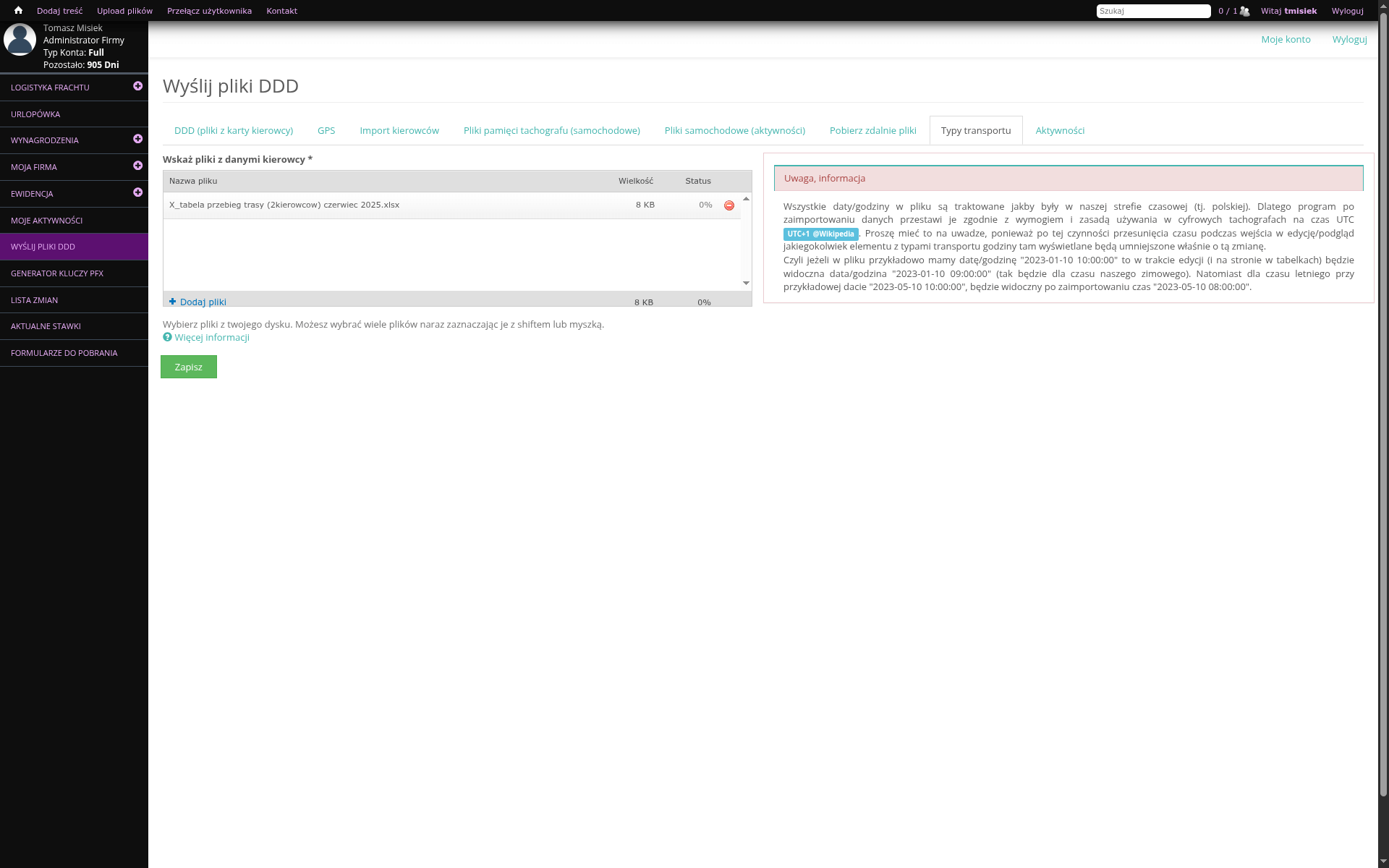The width and height of the screenshot is (1389, 868).
Task: Click the users icon next to the 0 / 1 counter
Action: tap(1244, 11)
